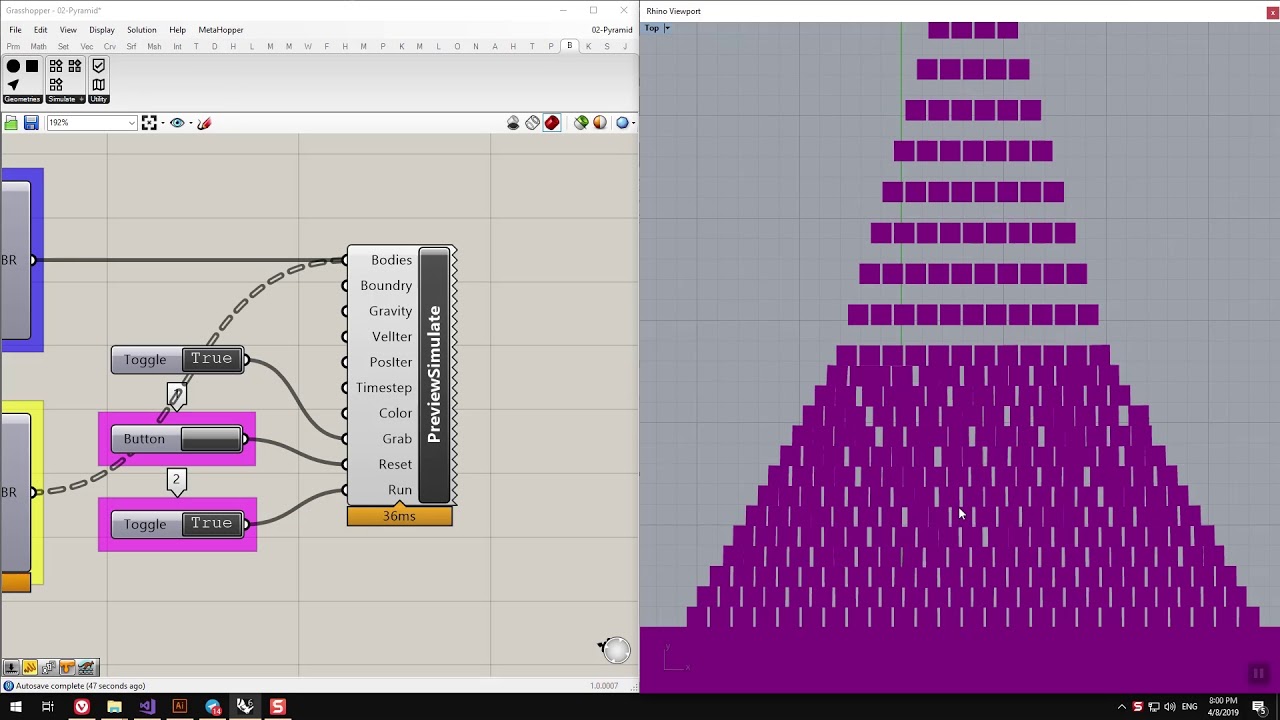
Task: Open the View menu
Action: pos(68,30)
